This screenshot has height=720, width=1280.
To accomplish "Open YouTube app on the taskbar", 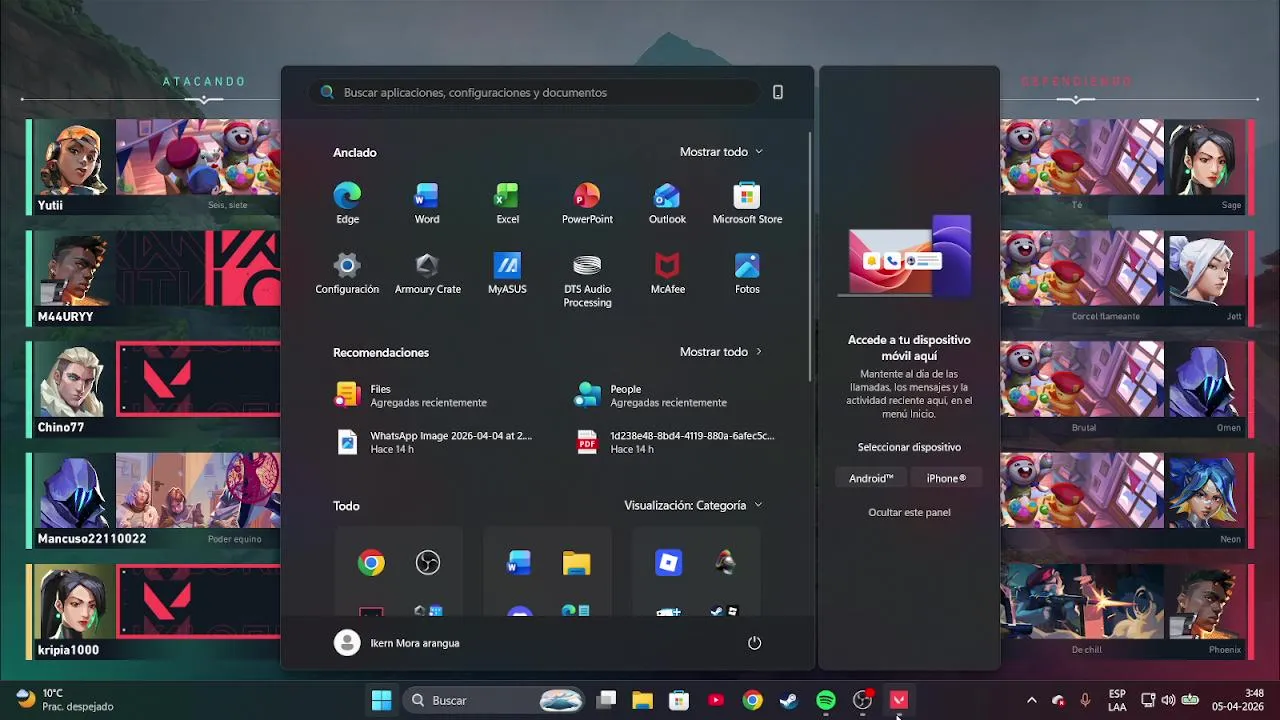I will [x=716, y=700].
